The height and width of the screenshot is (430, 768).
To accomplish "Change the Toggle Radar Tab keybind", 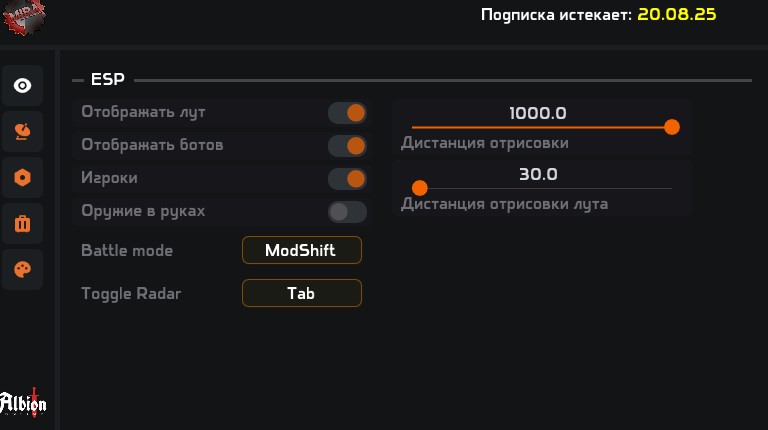I will pos(301,293).
